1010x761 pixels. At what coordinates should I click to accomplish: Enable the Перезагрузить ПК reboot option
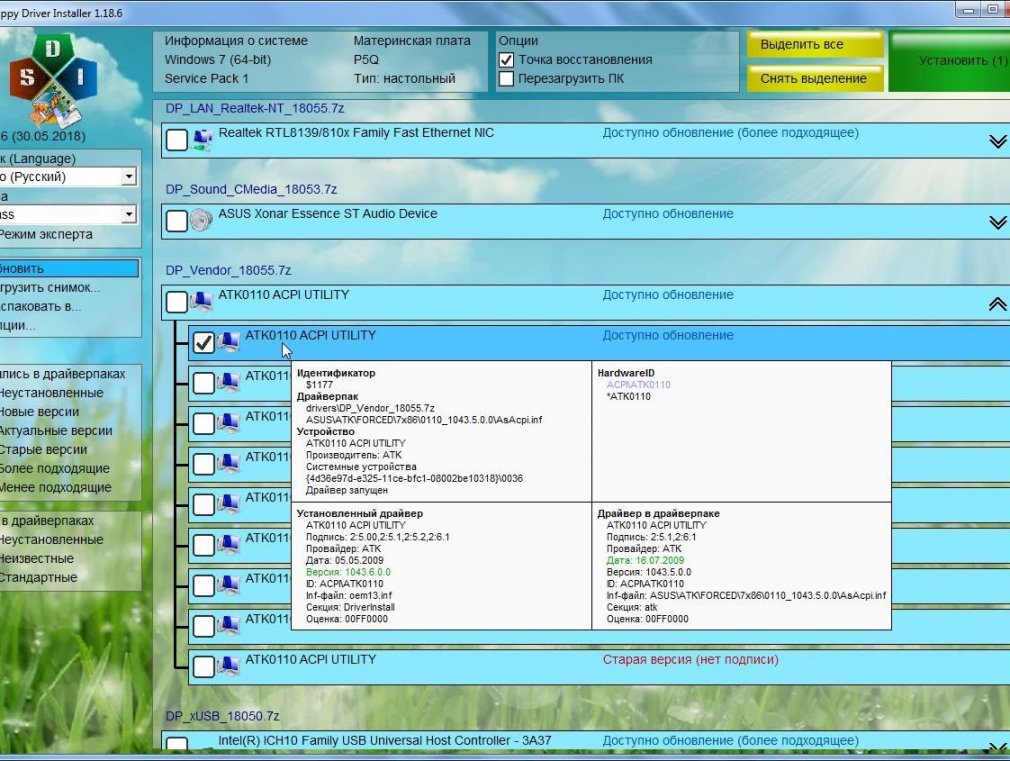click(x=506, y=79)
